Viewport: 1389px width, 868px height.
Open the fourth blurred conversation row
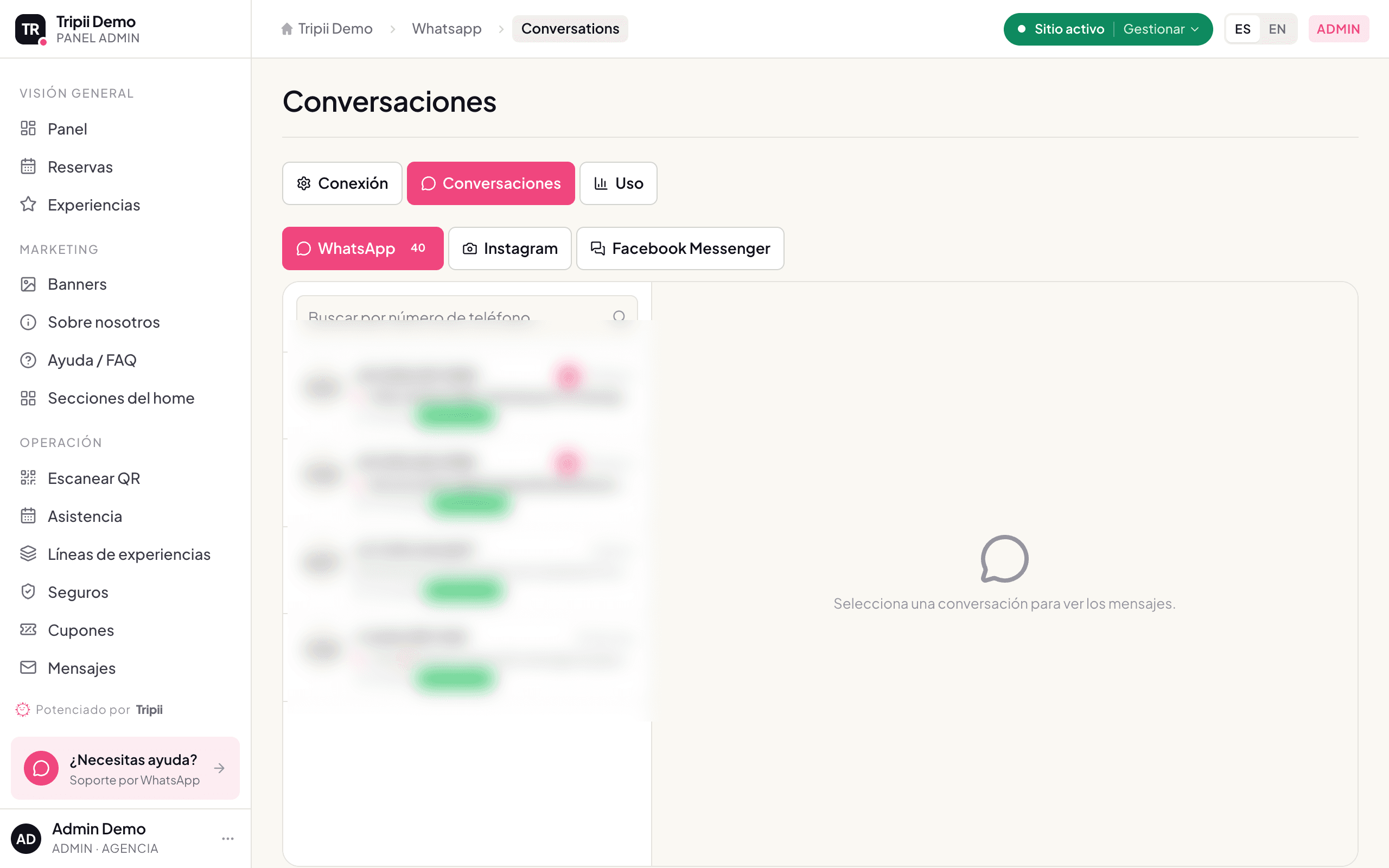(467, 658)
